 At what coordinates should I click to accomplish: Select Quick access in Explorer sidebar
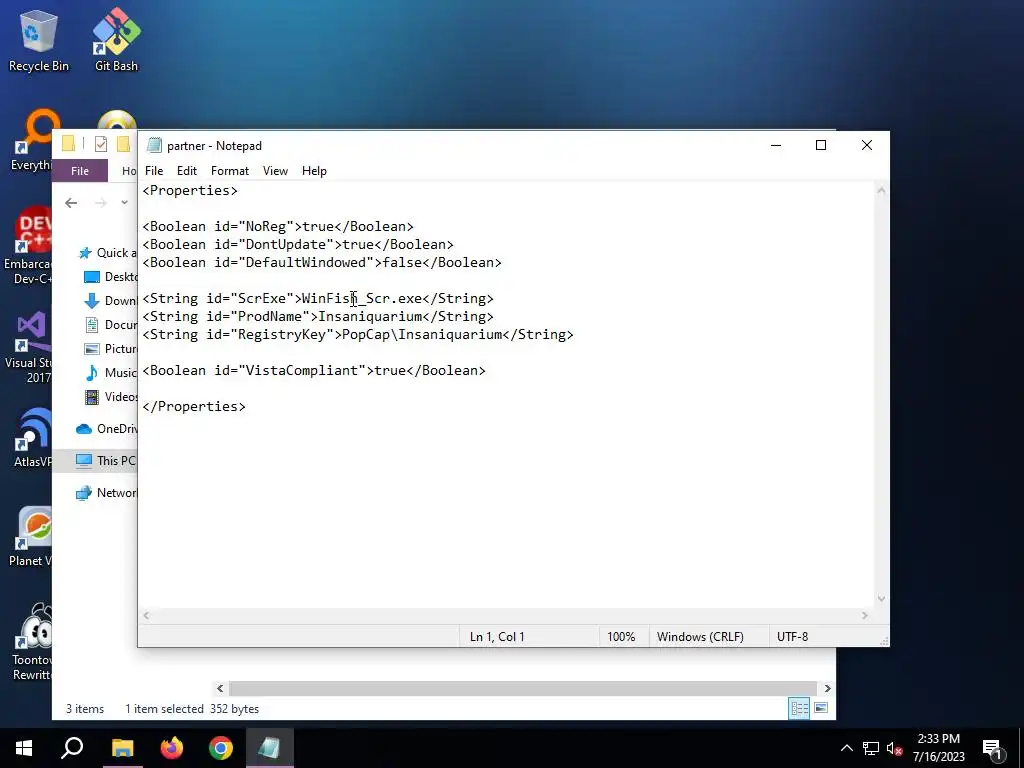pos(108,253)
